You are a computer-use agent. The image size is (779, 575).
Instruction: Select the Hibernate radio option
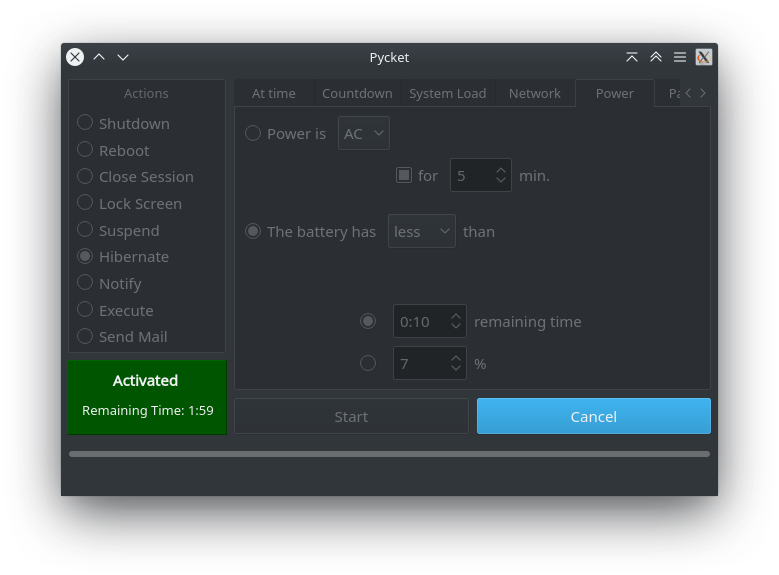[123, 256]
